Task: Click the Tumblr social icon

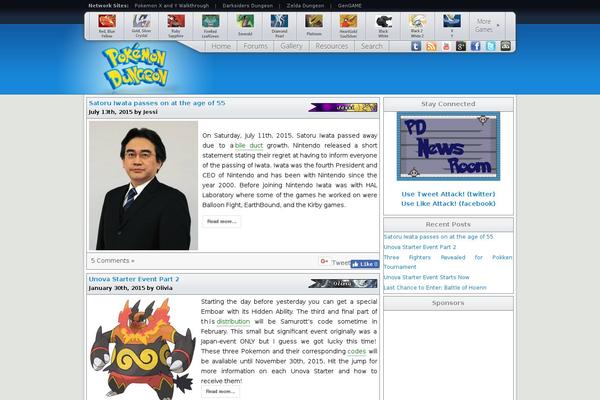Action: [416, 46]
